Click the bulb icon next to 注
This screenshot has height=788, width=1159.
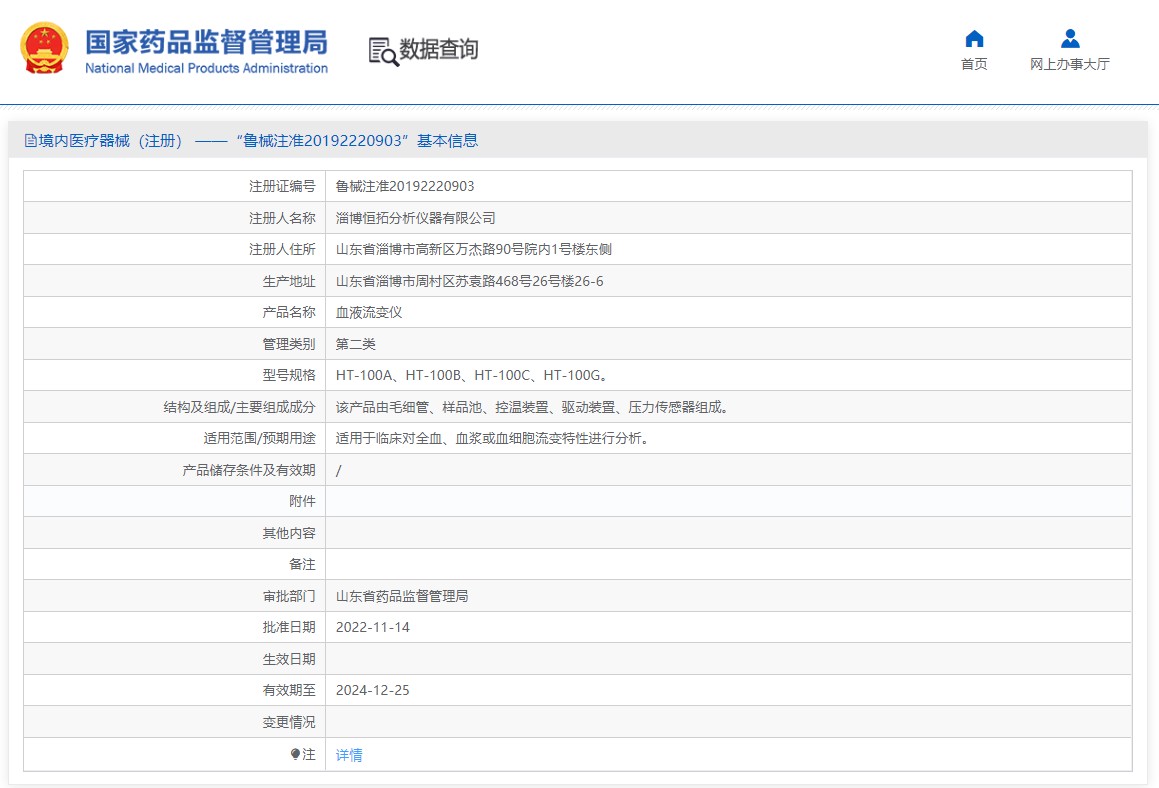click(295, 754)
